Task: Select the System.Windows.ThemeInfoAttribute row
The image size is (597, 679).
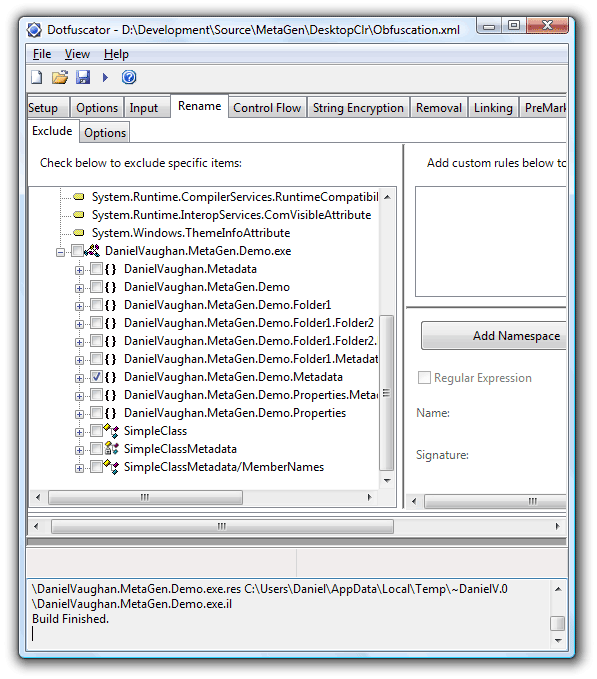Action: point(191,233)
